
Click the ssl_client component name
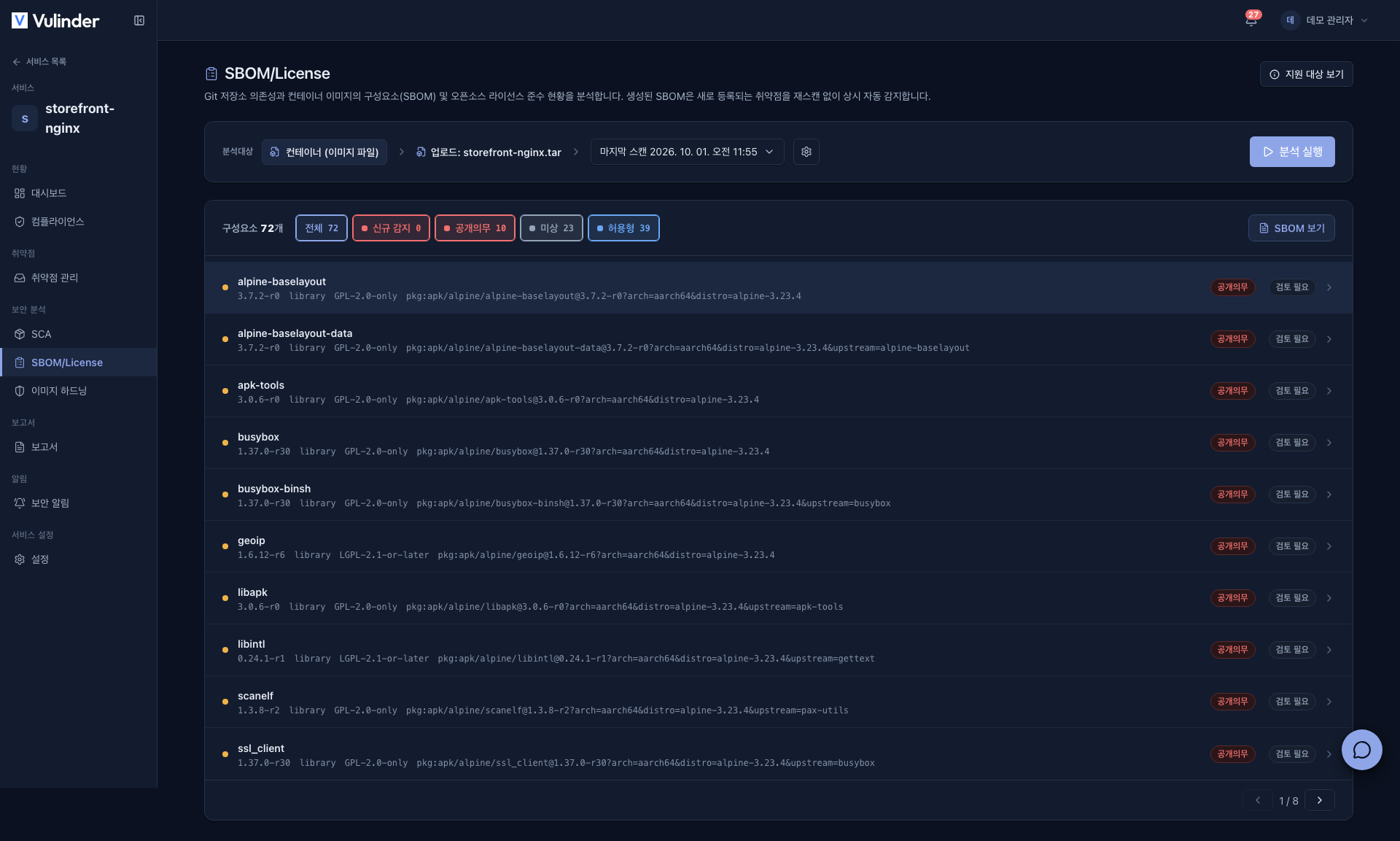pyautogui.click(x=261, y=748)
